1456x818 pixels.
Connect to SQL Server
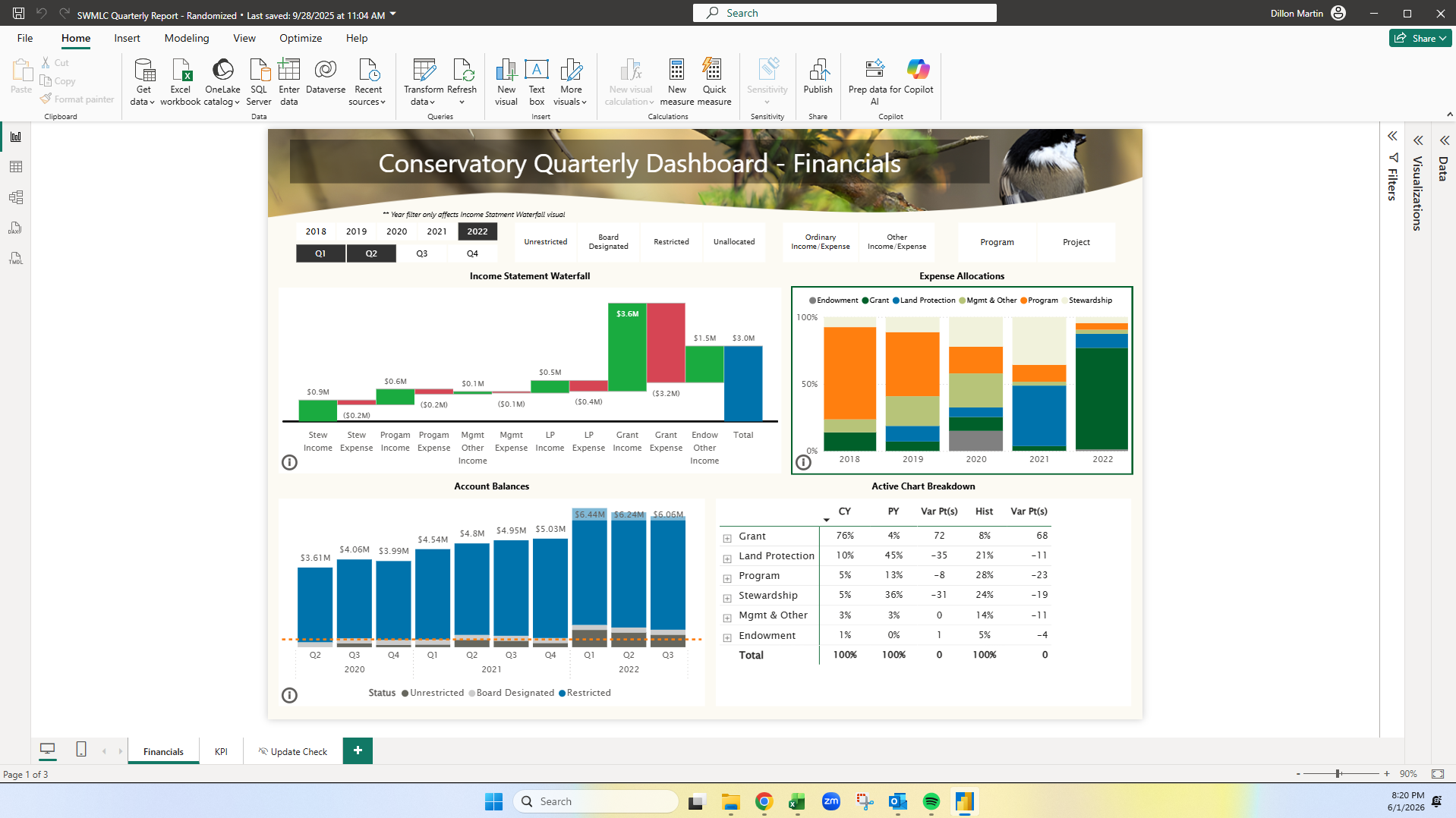(x=259, y=82)
